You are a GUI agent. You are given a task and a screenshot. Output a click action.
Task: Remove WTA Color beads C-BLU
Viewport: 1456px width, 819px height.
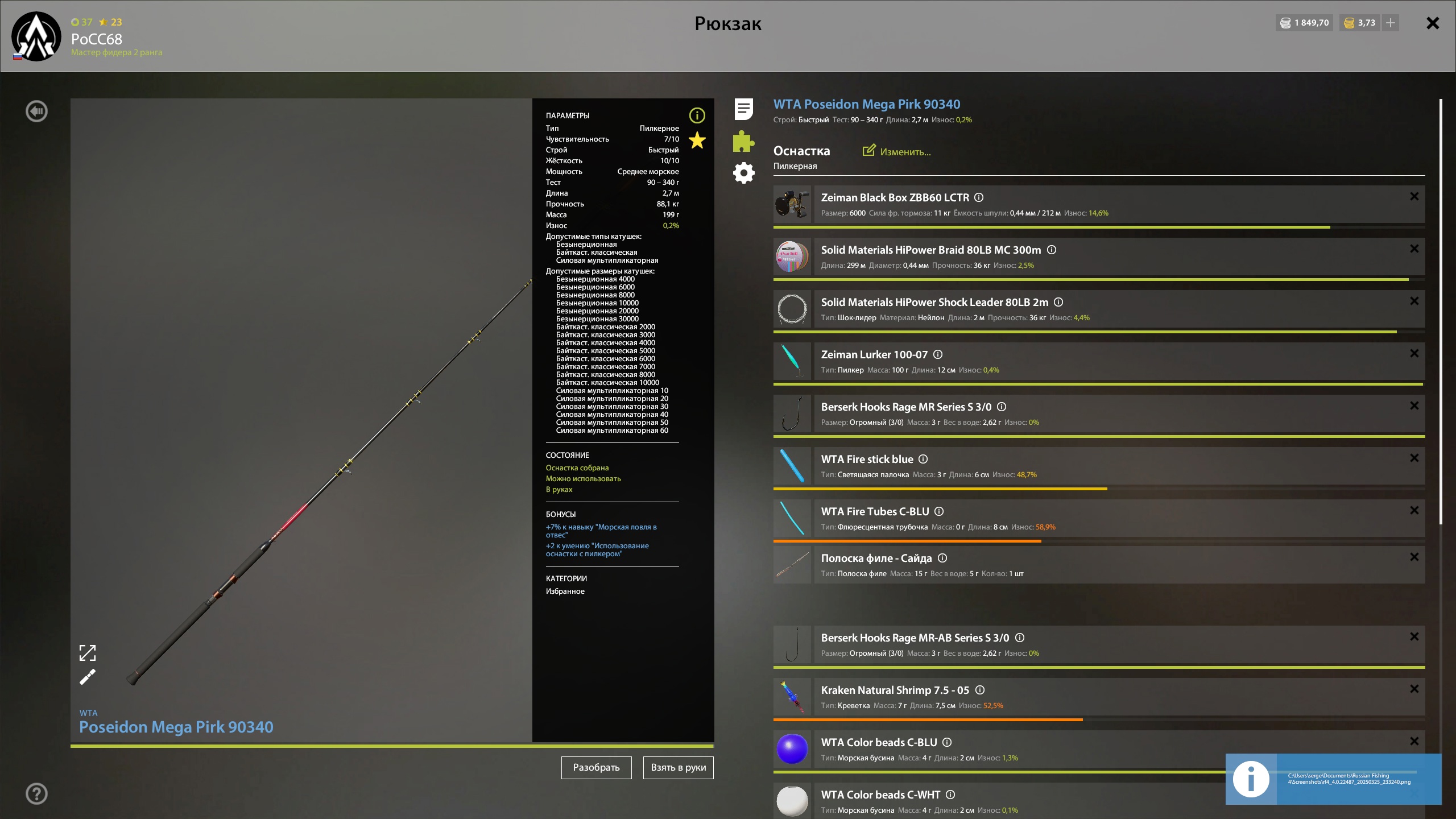[1414, 741]
